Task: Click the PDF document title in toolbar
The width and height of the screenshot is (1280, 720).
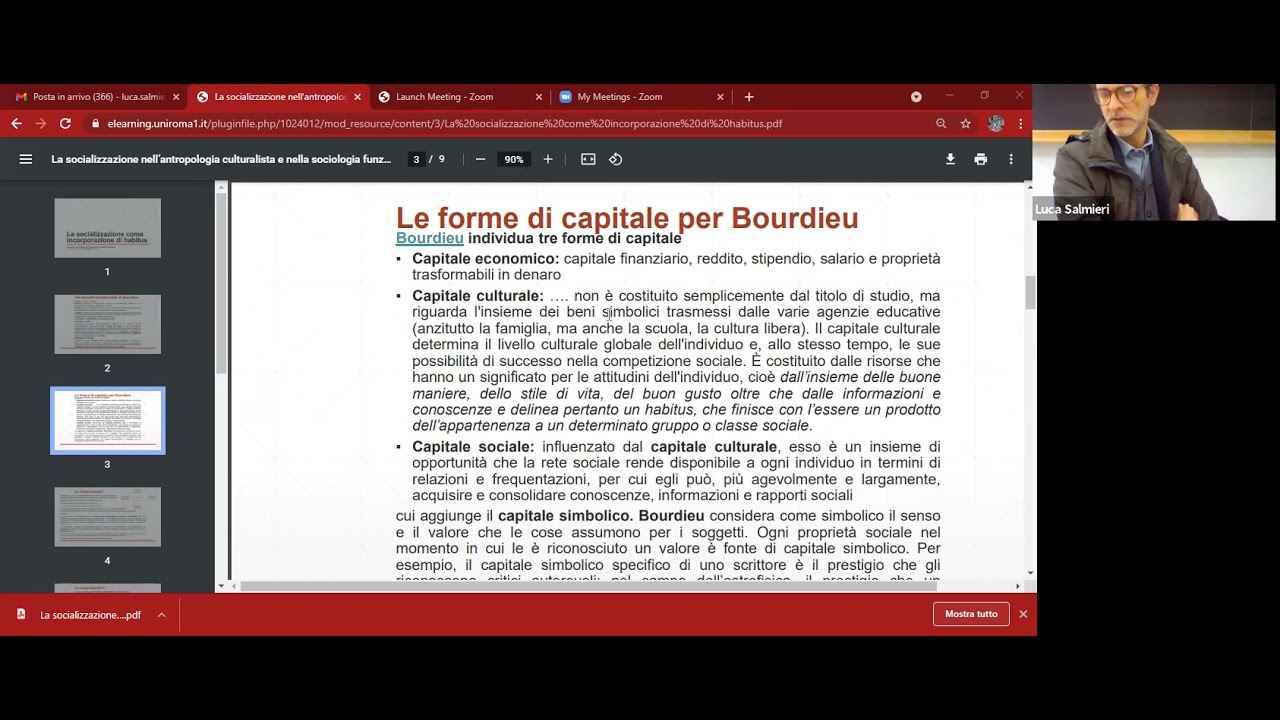Action: click(221, 159)
